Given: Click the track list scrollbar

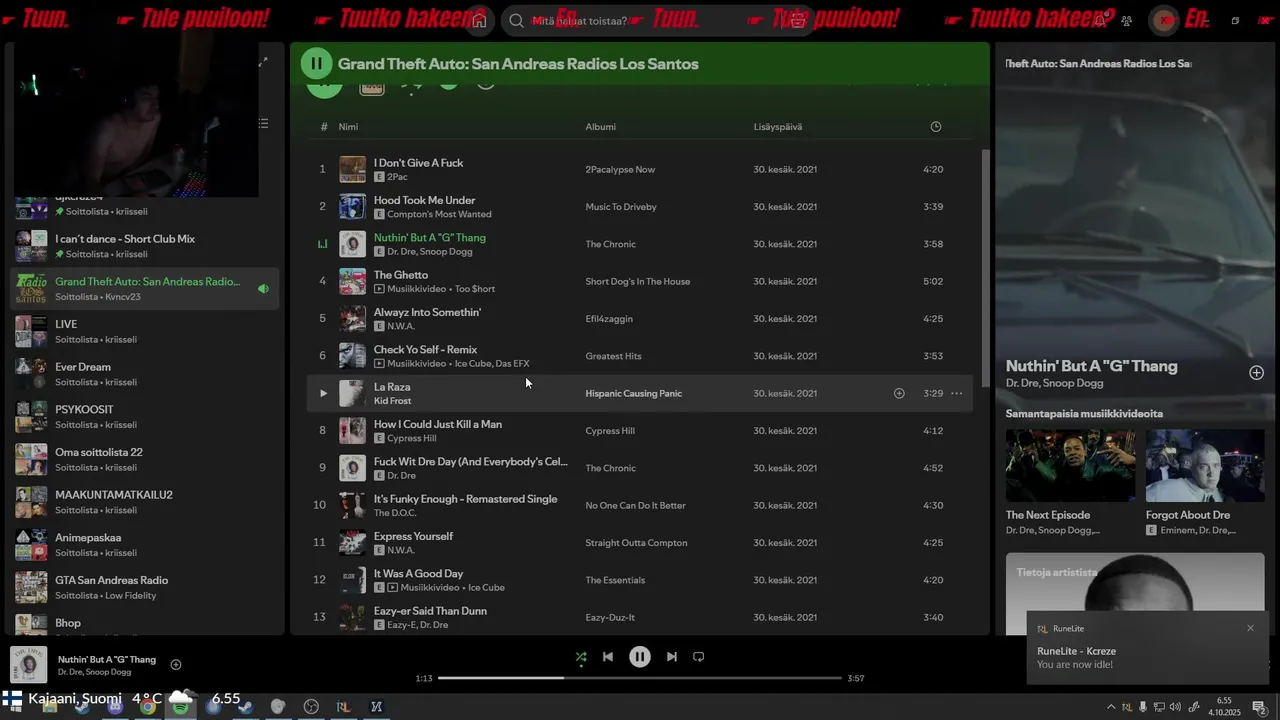Looking at the screenshot, I should tap(985, 270).
